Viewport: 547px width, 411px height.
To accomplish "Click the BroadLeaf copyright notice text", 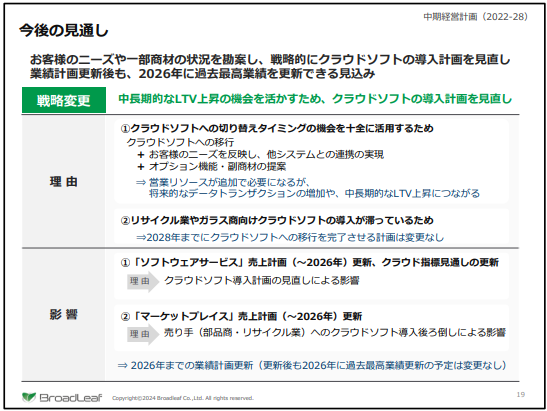I will (x=183, y=398).
